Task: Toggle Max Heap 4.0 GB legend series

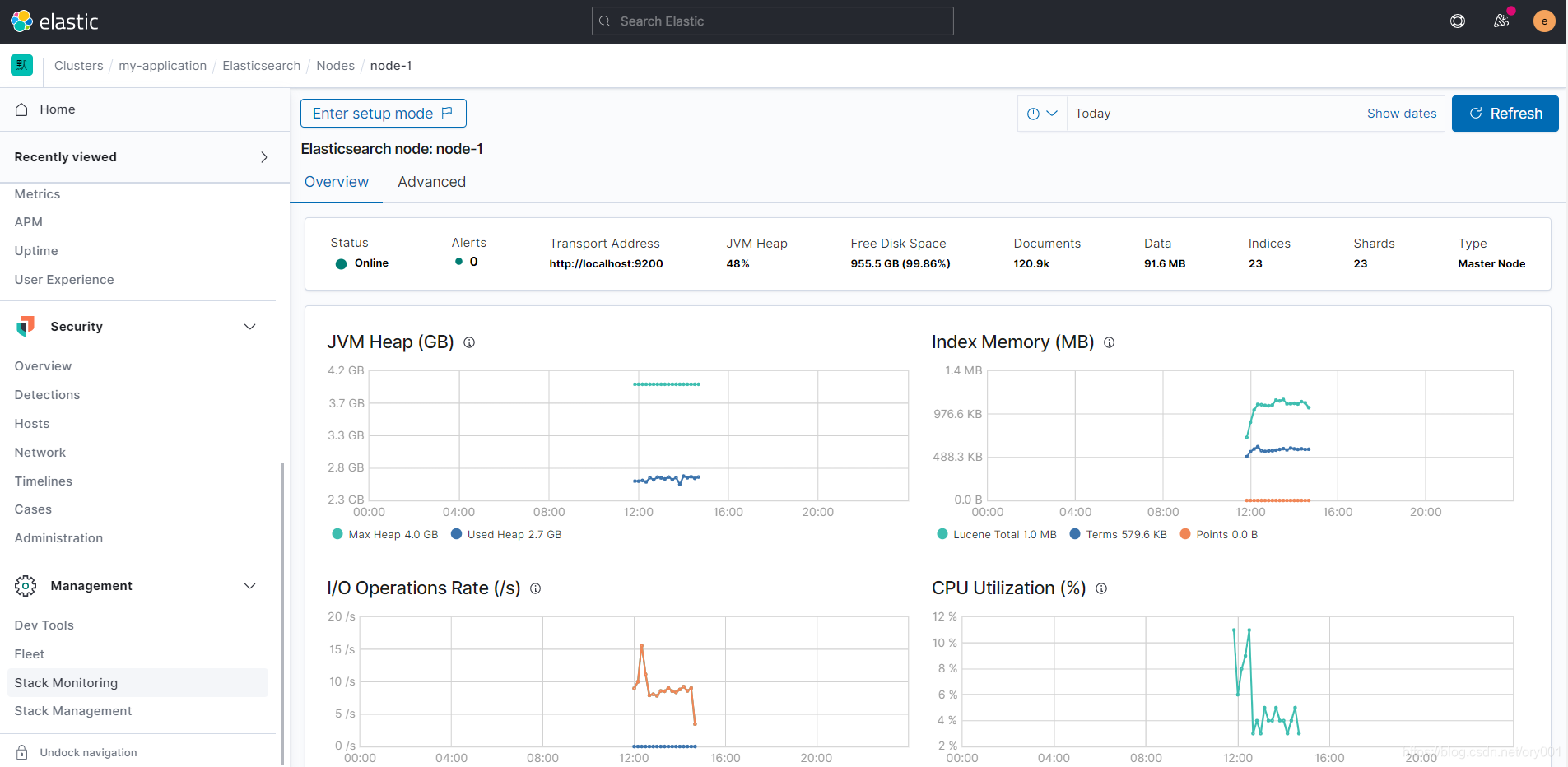Action: [x=384, y=534]
